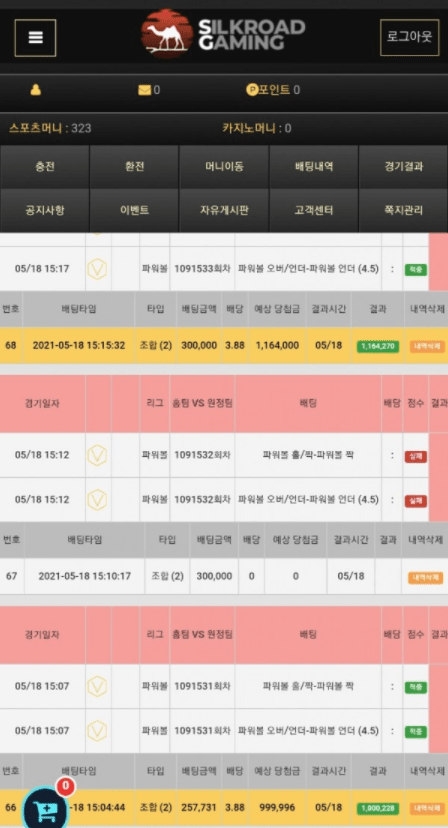
Task: Open the 환전 withdrawal menu
Action: pyautogui.click(x=134, y=167)
